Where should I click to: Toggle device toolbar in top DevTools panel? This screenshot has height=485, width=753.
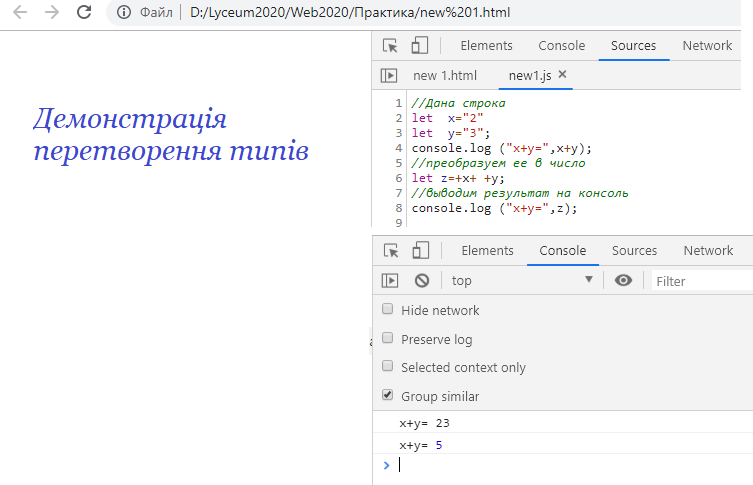point(420,45)
